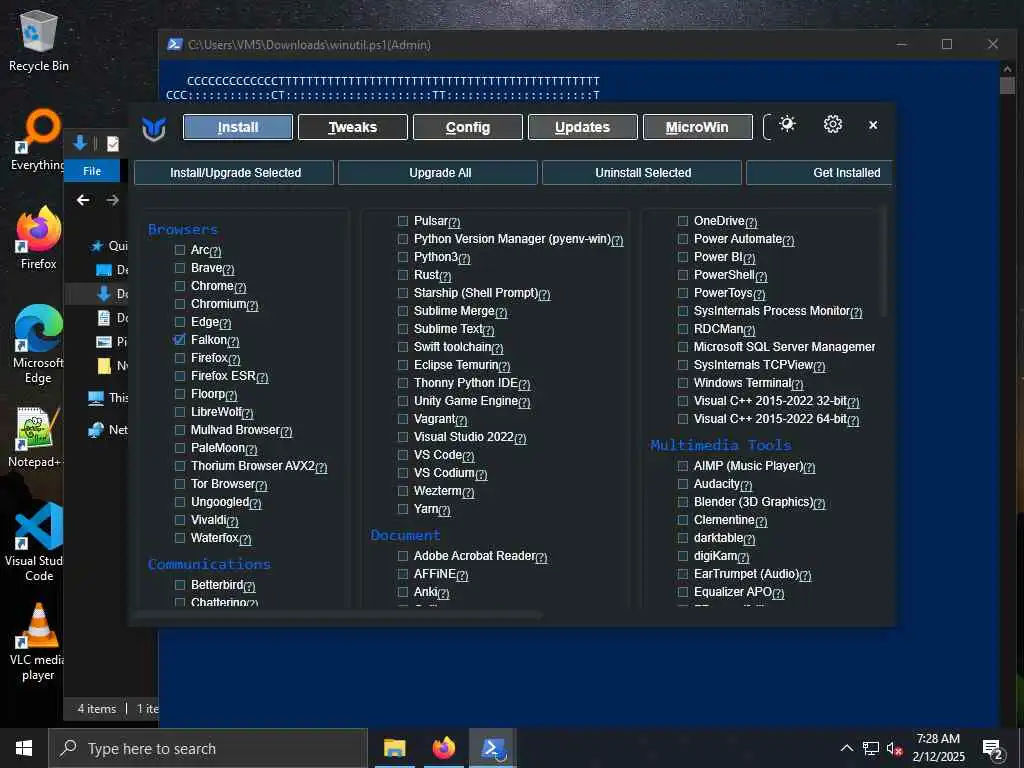Check the Mullvad Browser checkbox
Image resolution: width=1024 pixels, height=768 pixels.
click(x=180, y=430)
